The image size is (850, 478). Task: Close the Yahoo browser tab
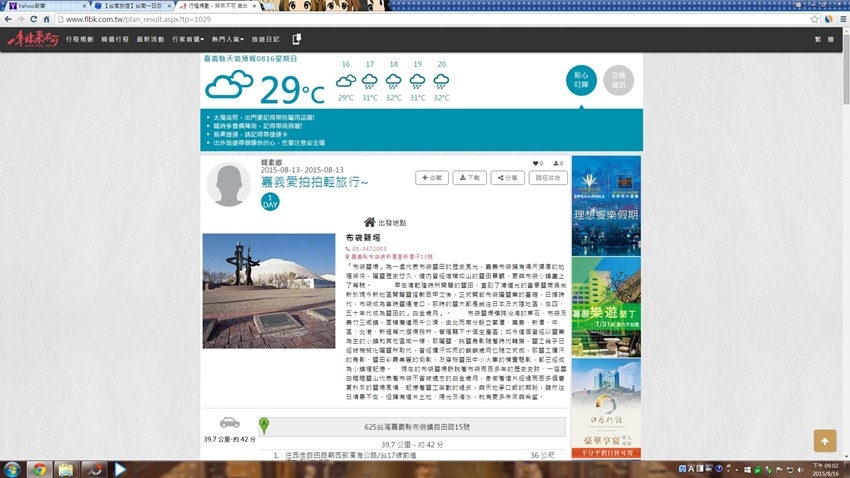coord(84,5)
